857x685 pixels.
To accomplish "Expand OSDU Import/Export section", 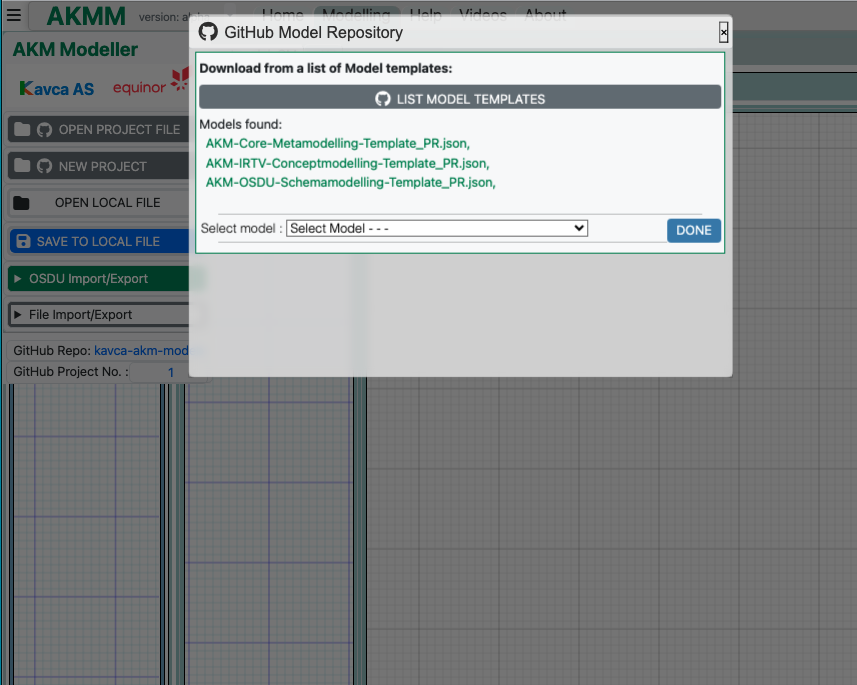I will (99, 279).
